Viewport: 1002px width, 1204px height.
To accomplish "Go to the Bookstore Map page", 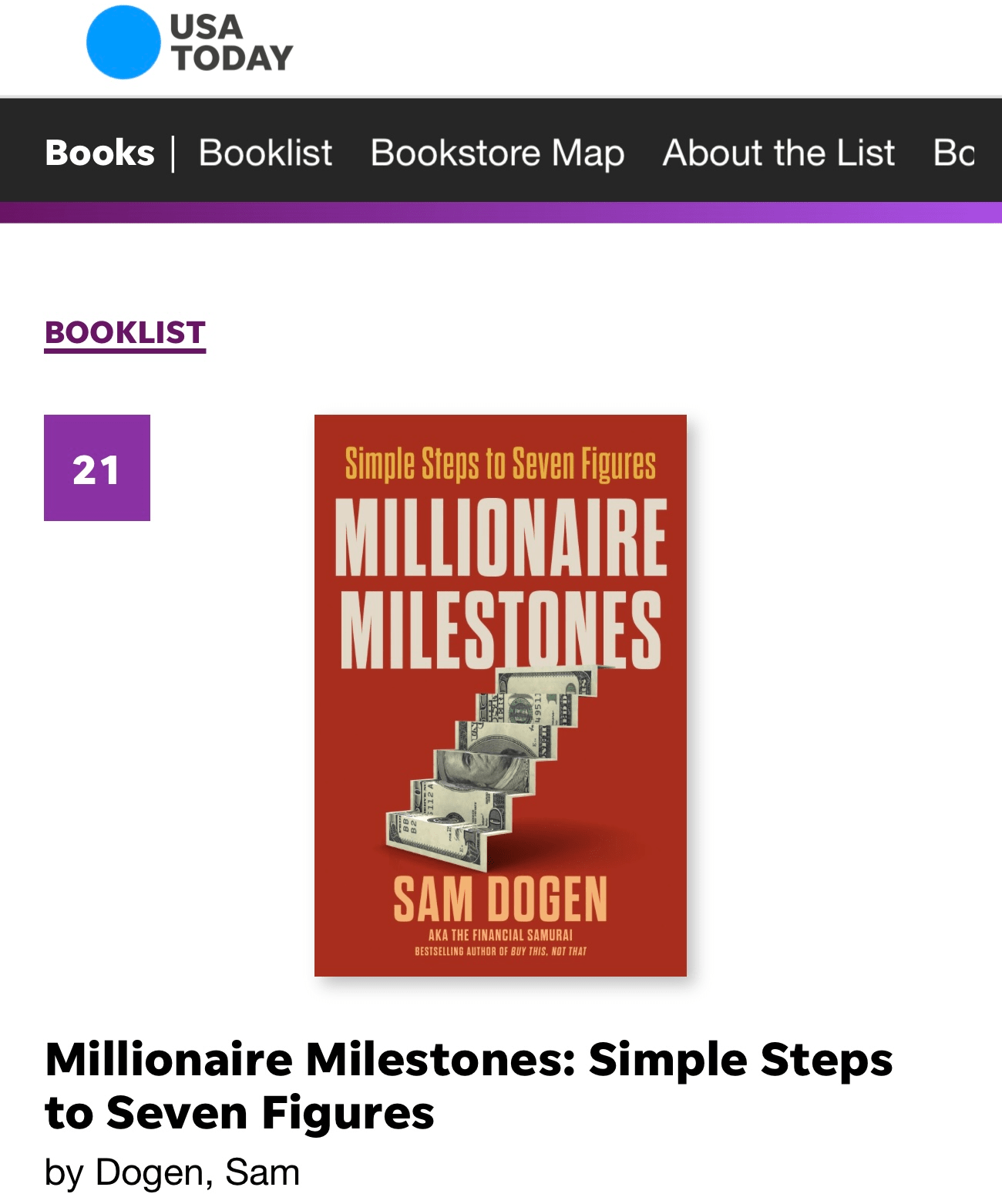I will click(x=497, y=153).
